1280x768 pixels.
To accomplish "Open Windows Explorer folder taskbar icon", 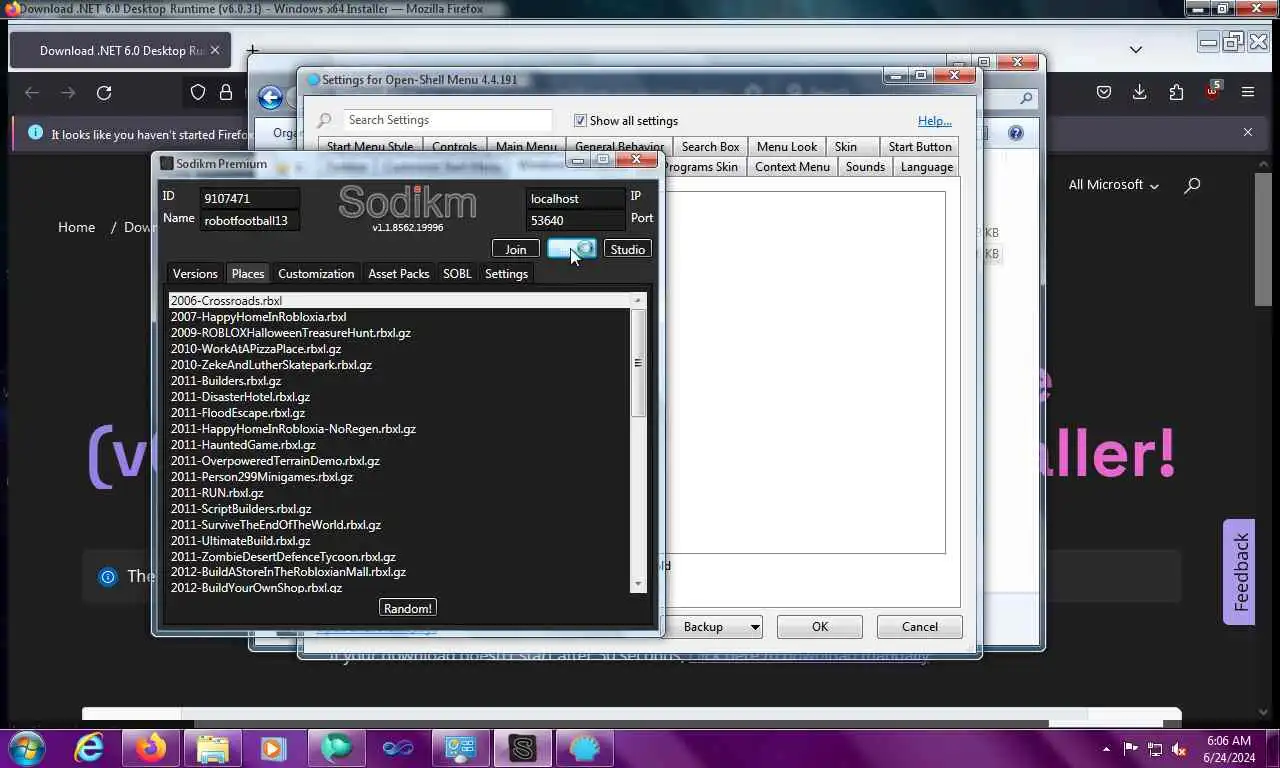I will (213, 747).
